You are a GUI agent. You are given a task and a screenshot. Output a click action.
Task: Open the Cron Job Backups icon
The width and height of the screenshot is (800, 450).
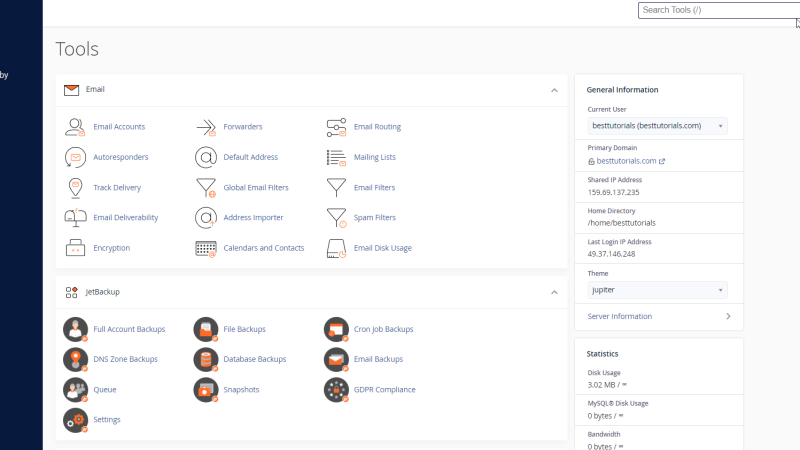pos(337,330)
